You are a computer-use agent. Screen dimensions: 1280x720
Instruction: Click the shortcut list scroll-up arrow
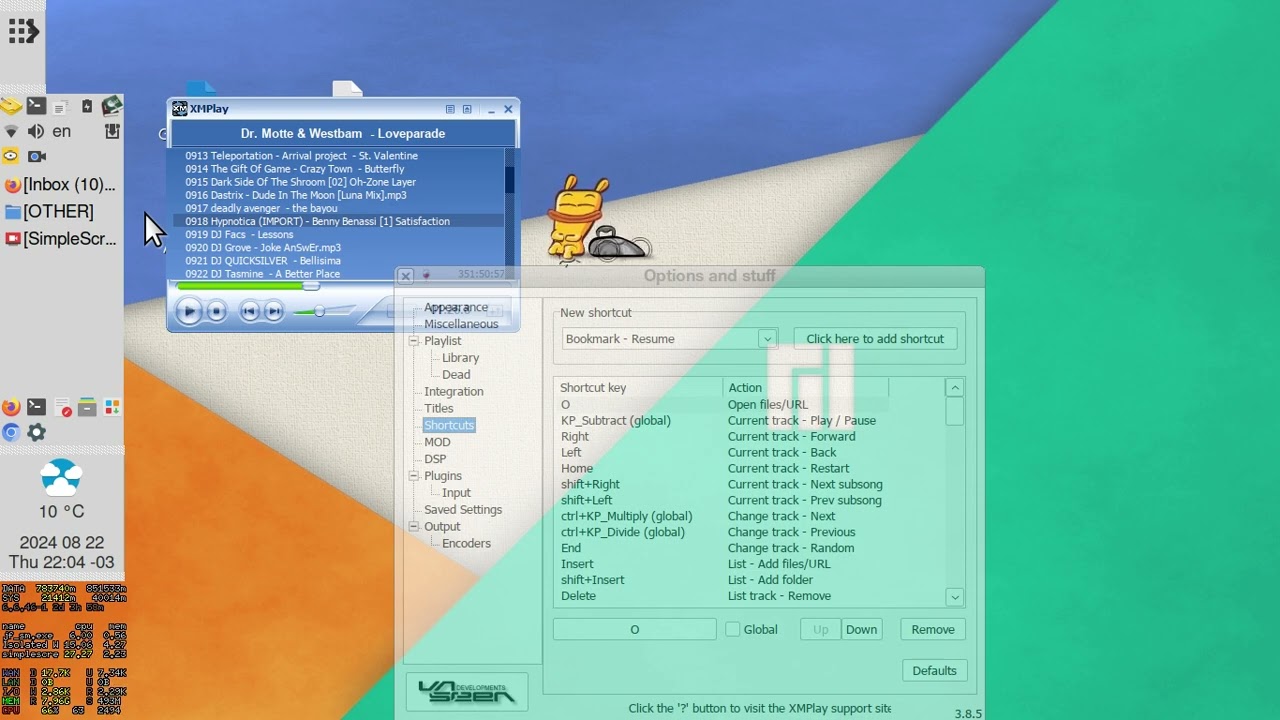click(x=955, y=387)
